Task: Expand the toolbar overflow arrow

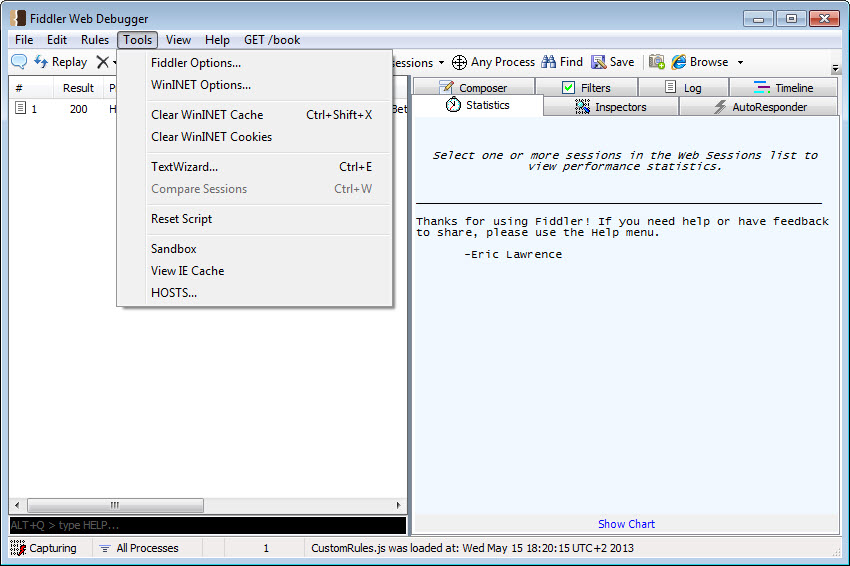Action: (x=835, y=68)
